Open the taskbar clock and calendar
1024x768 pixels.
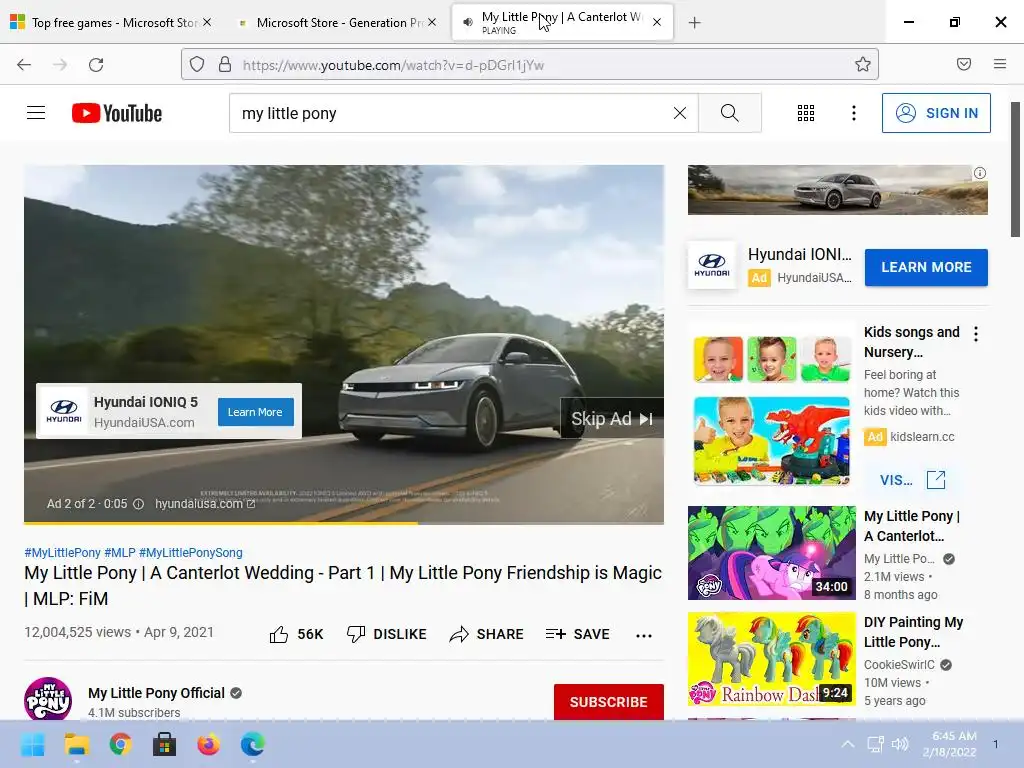(950, 744)
